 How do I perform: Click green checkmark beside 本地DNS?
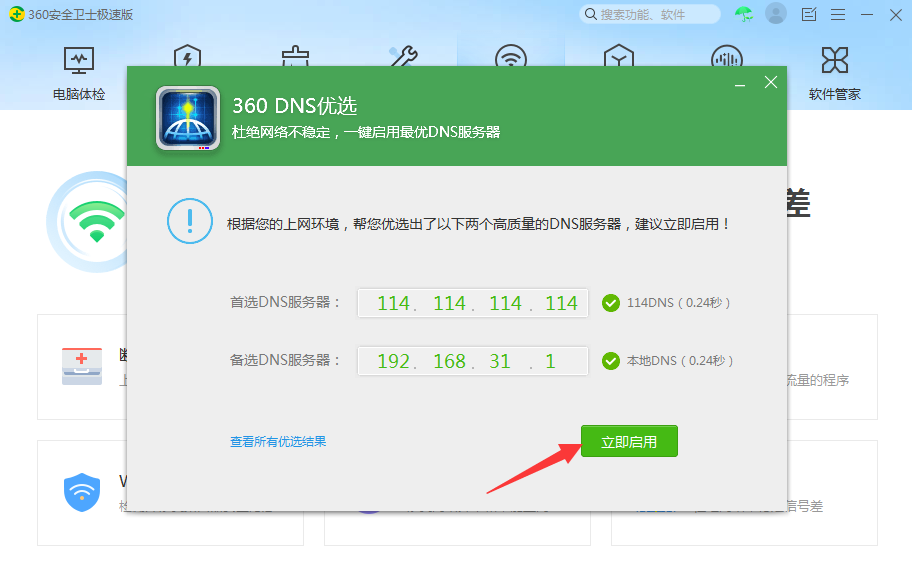point(611,361)
